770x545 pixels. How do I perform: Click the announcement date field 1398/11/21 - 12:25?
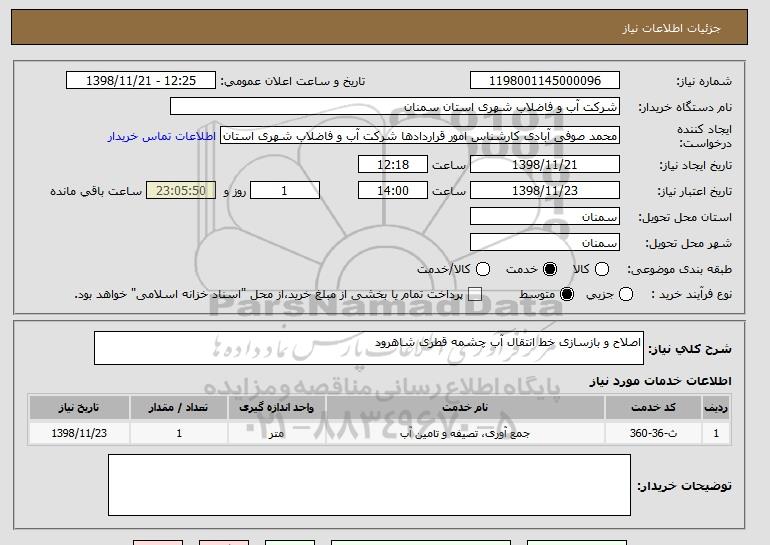pos(141,81)
